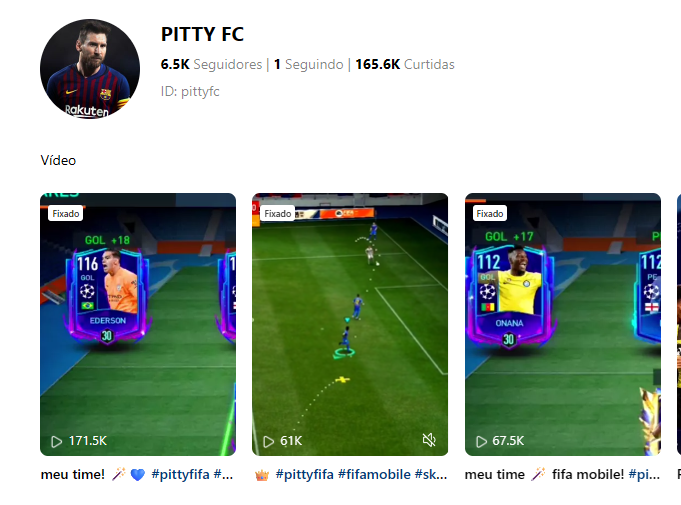The width and height of the screenshot is (681, 505).
Task: Open partially visible fourth video thumbnail
Action: 679,324
